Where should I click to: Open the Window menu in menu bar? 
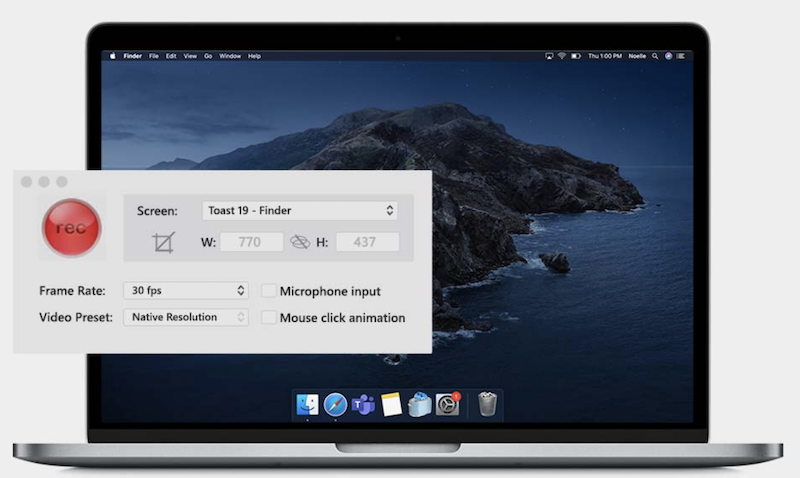[229, 56]
